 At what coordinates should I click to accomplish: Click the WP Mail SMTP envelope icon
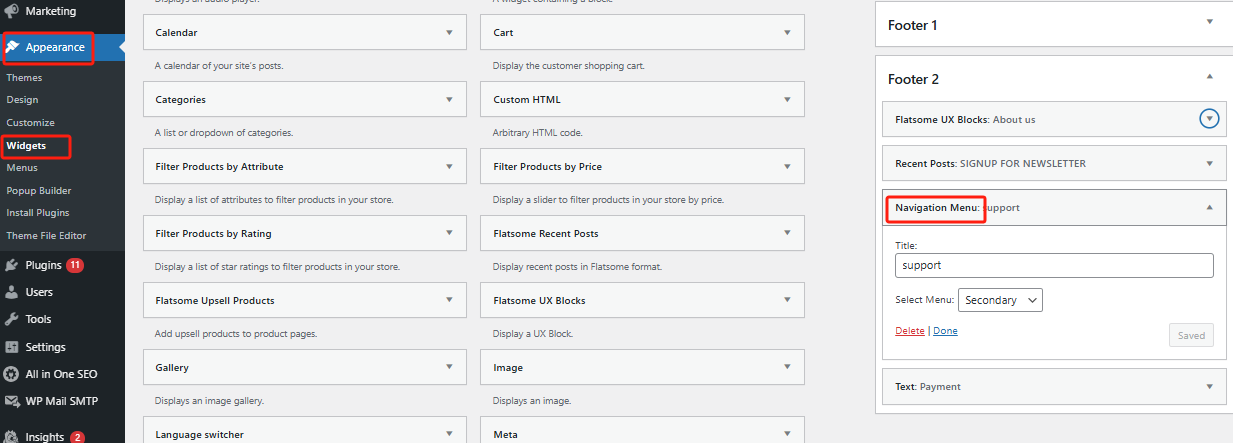[12, 401]
